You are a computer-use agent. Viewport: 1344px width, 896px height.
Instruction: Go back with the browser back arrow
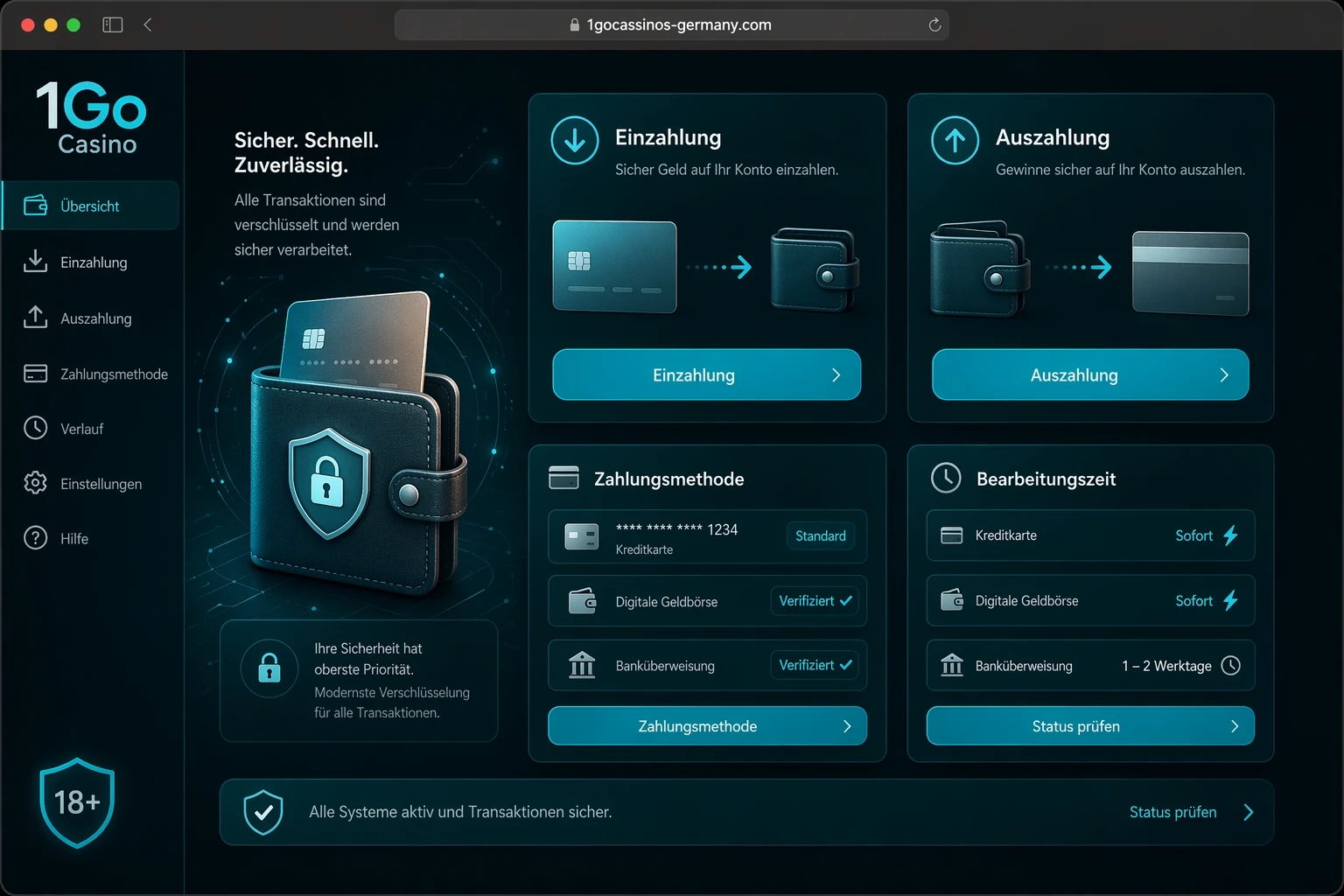point(148,24)
